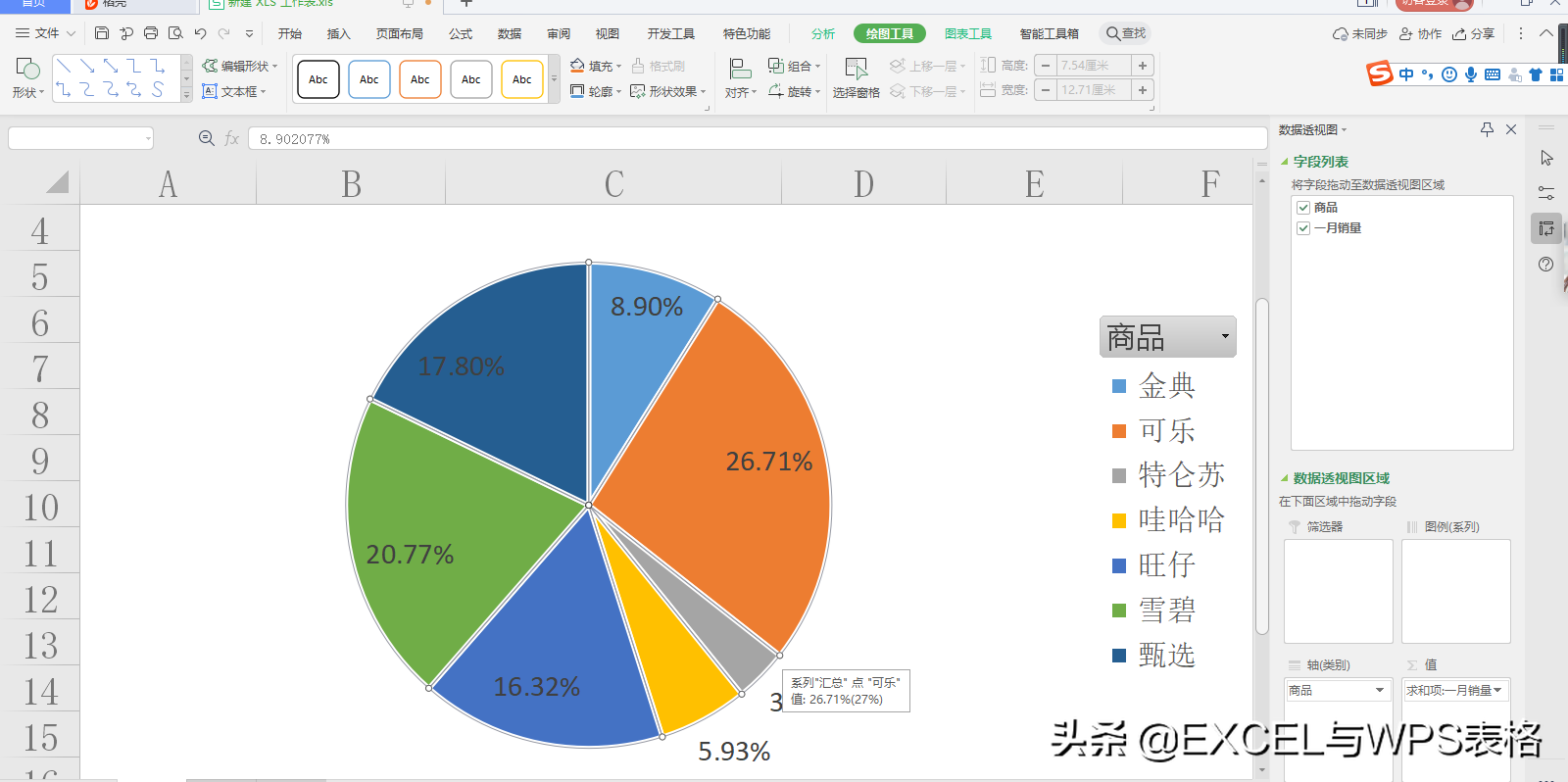
Task: Switch to the 公式 tab
Action: [x=461, y=33]
